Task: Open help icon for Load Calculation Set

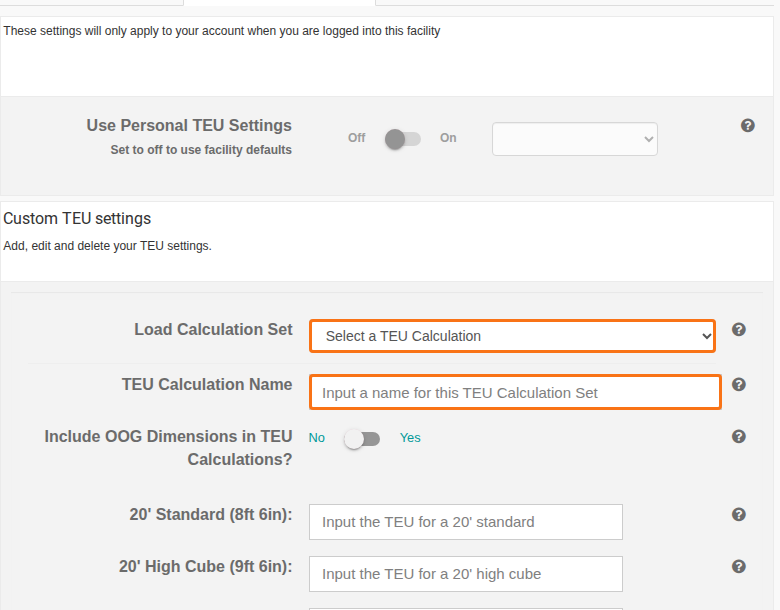Action: pos(739,329)
